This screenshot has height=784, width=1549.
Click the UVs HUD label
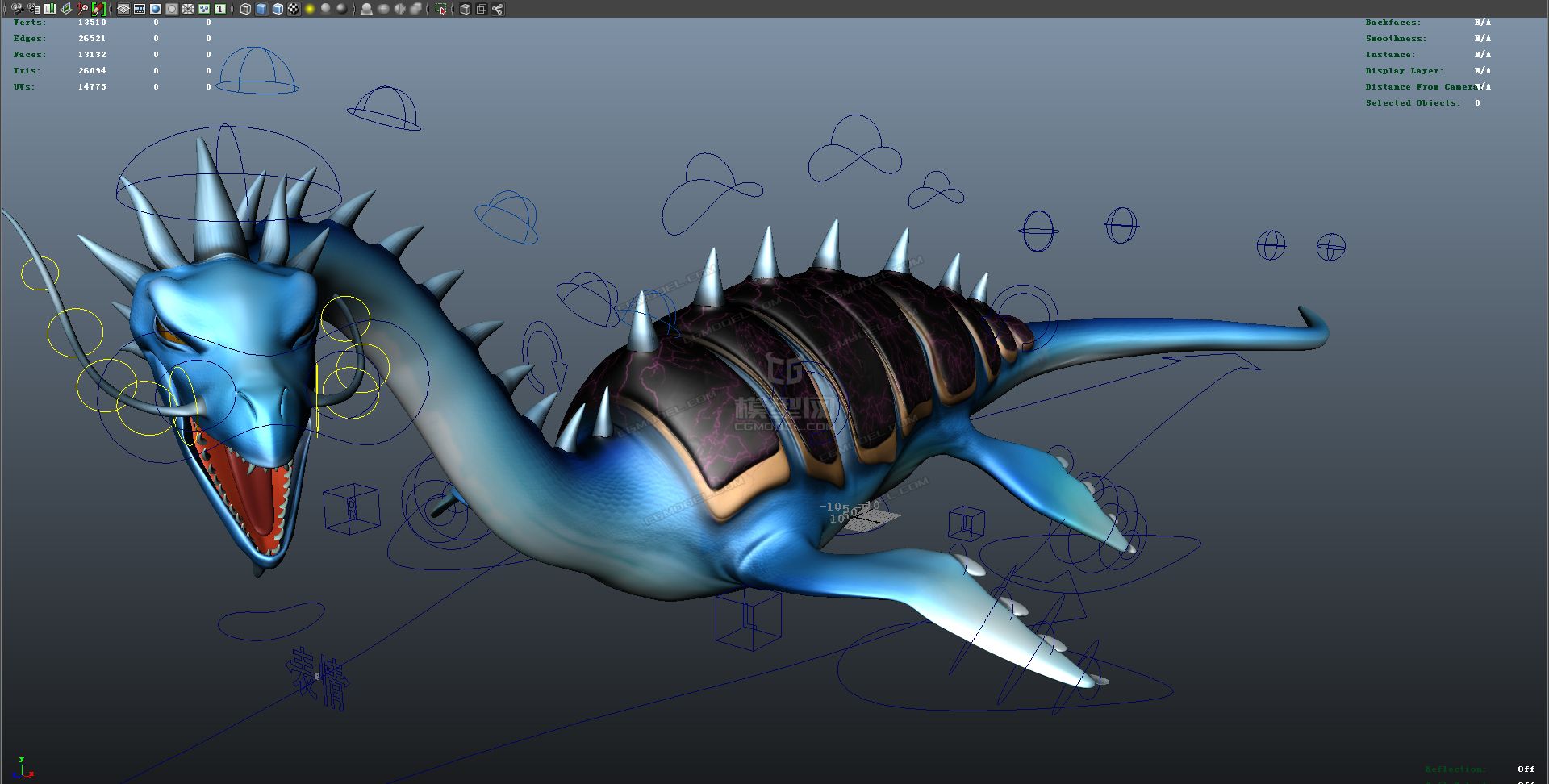(x=24, y=87)
